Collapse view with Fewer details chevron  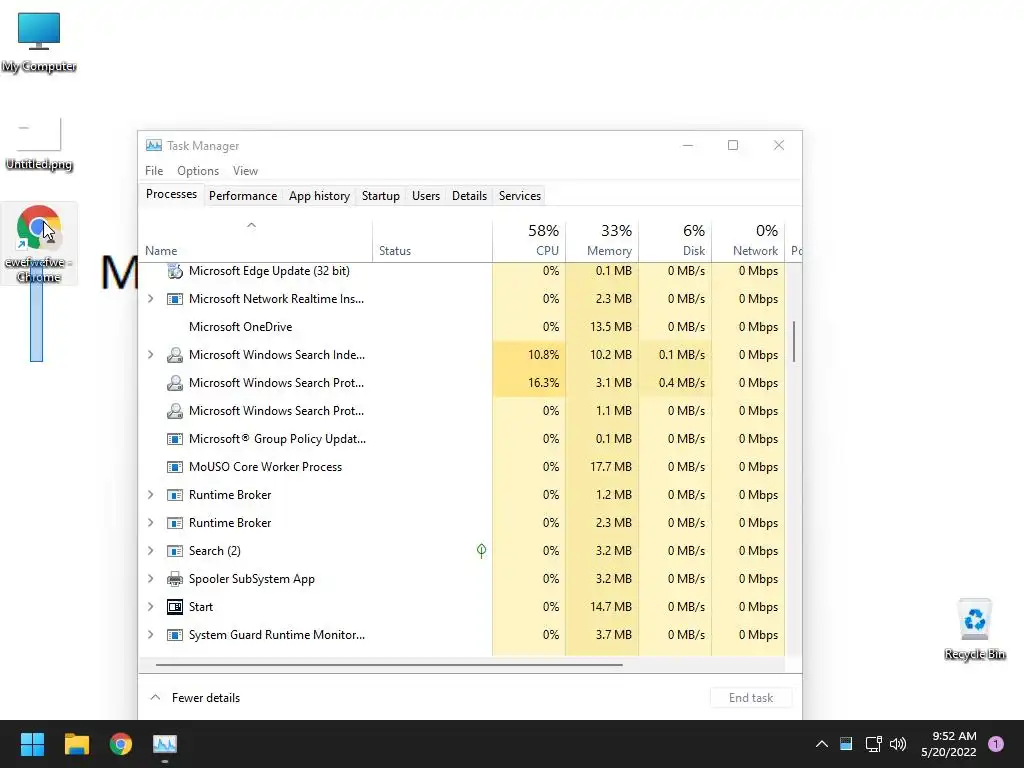[x=155, y=697]
